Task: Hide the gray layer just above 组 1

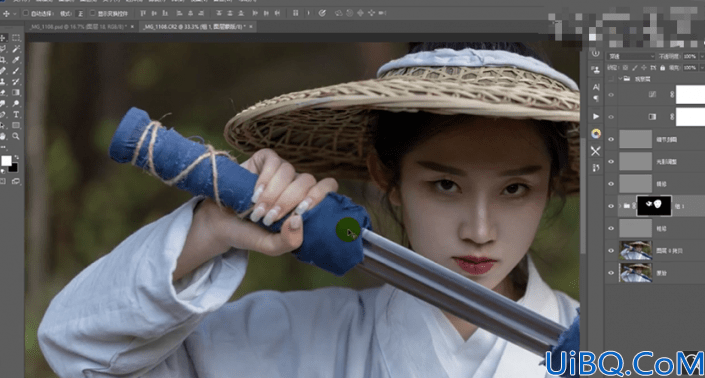Action: pos(611,184)
